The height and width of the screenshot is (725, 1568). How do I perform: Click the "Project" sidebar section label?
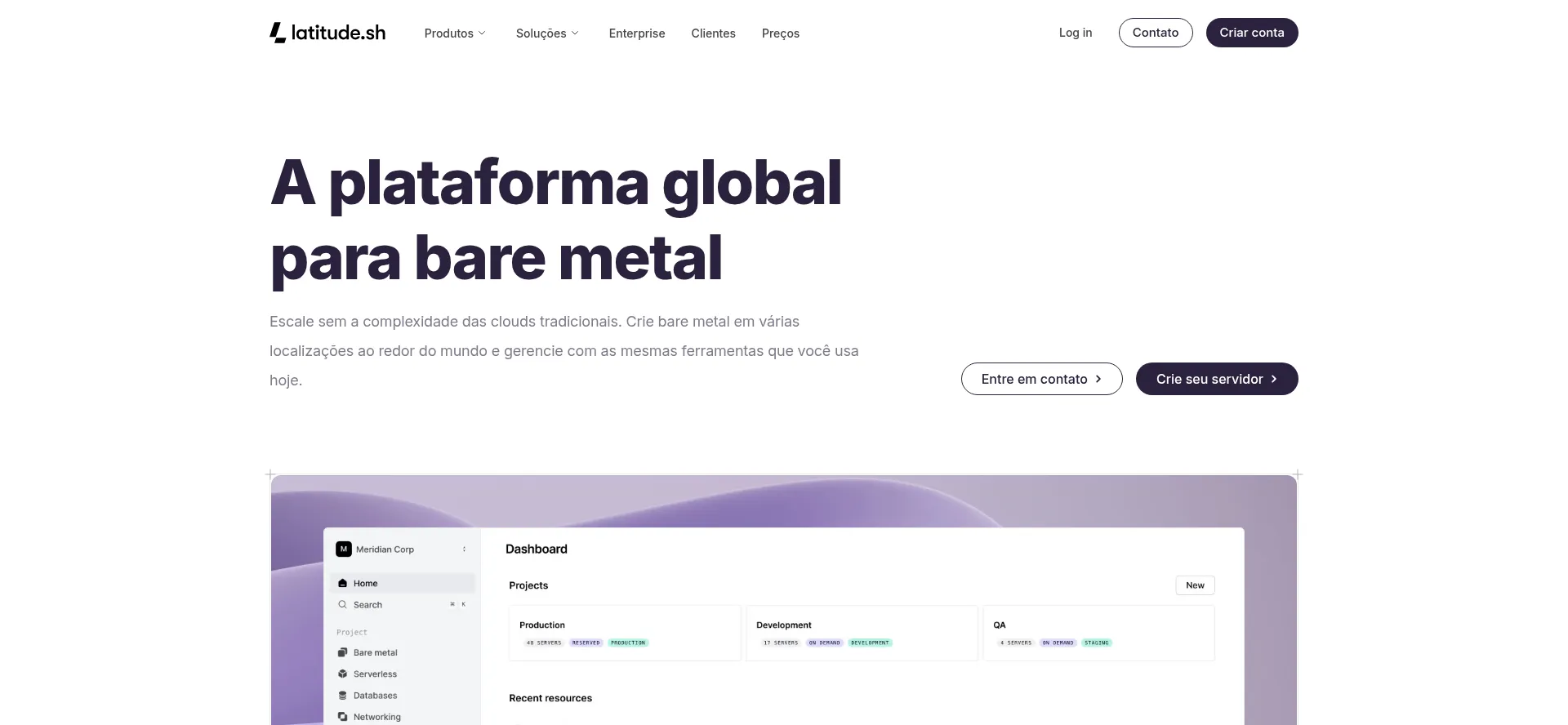coord(352,633)
